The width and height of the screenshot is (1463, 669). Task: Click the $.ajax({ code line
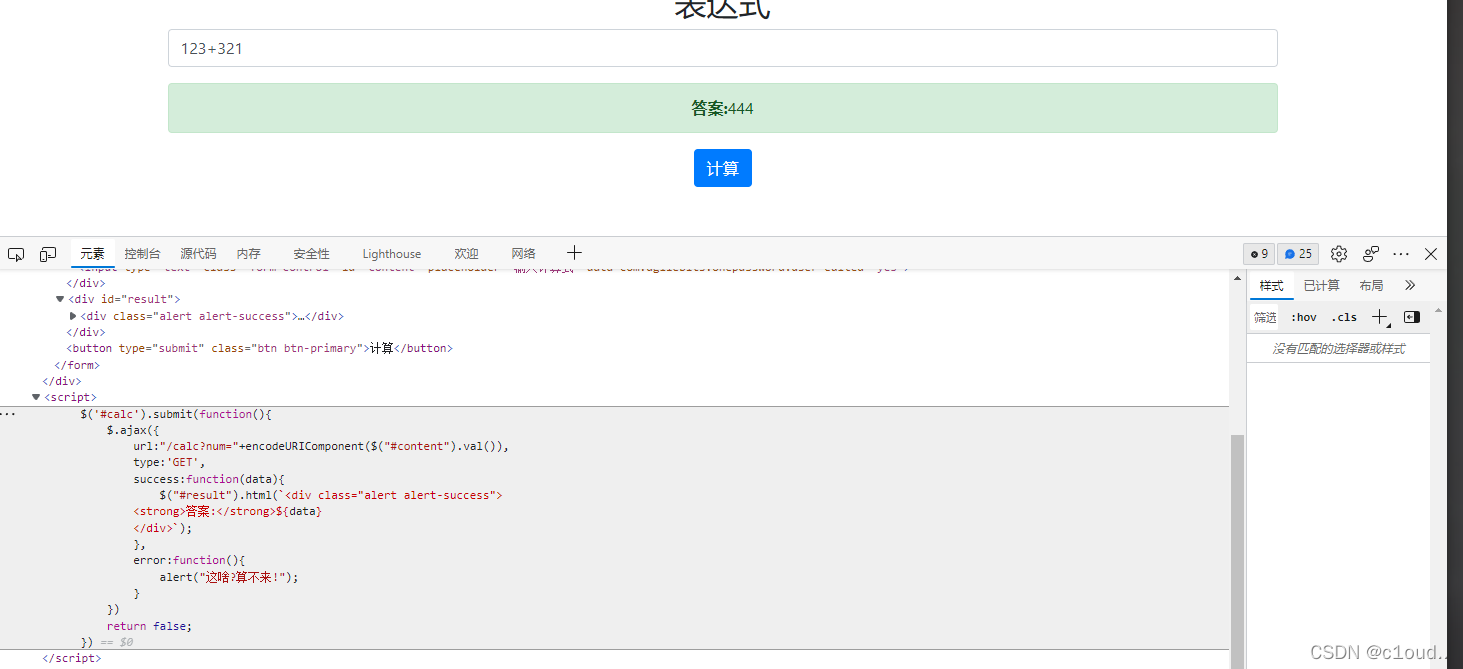(x=133, y=430)
